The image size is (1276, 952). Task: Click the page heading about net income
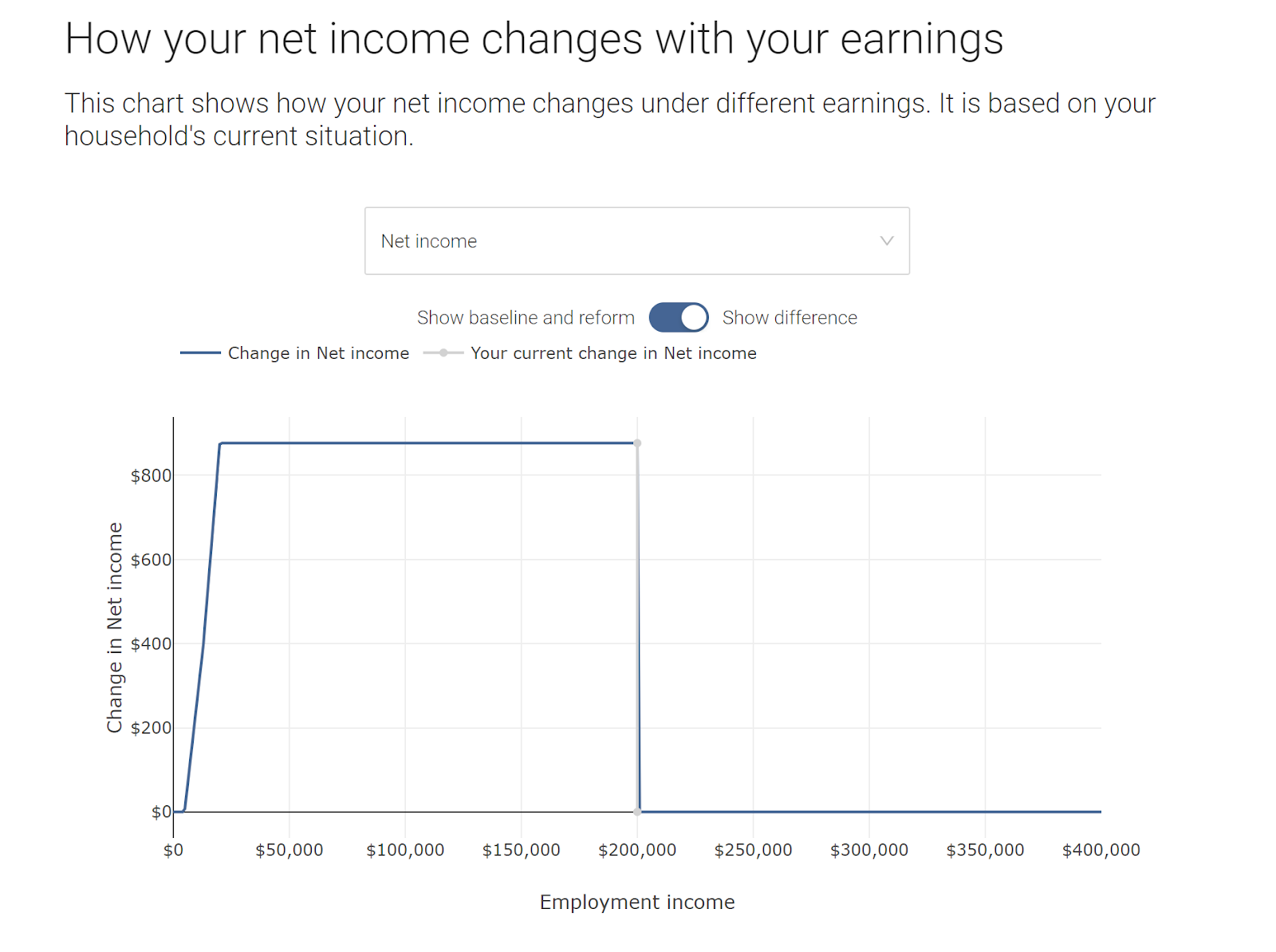point(534,38)
